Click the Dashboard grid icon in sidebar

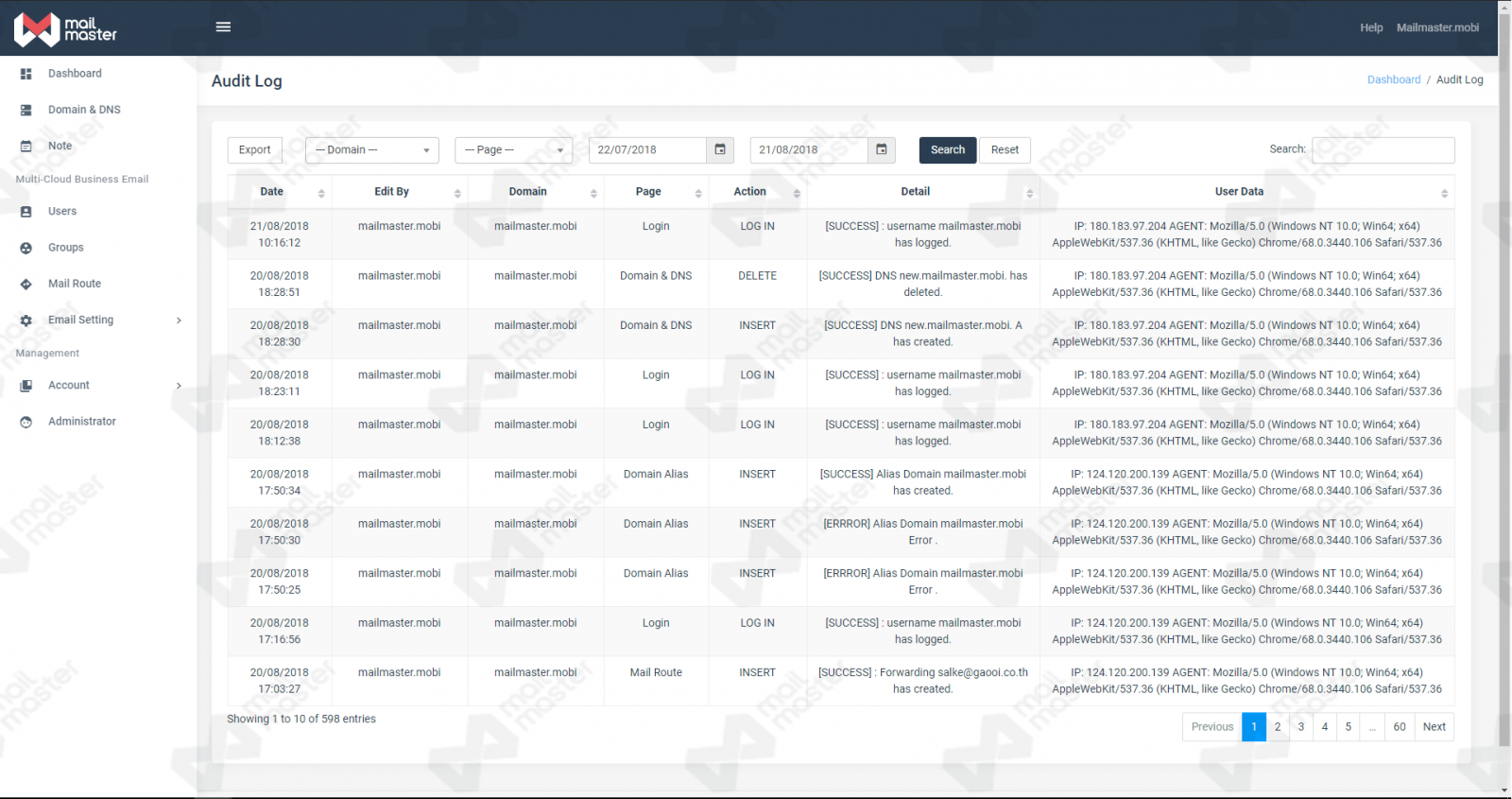tap(26, 74)
